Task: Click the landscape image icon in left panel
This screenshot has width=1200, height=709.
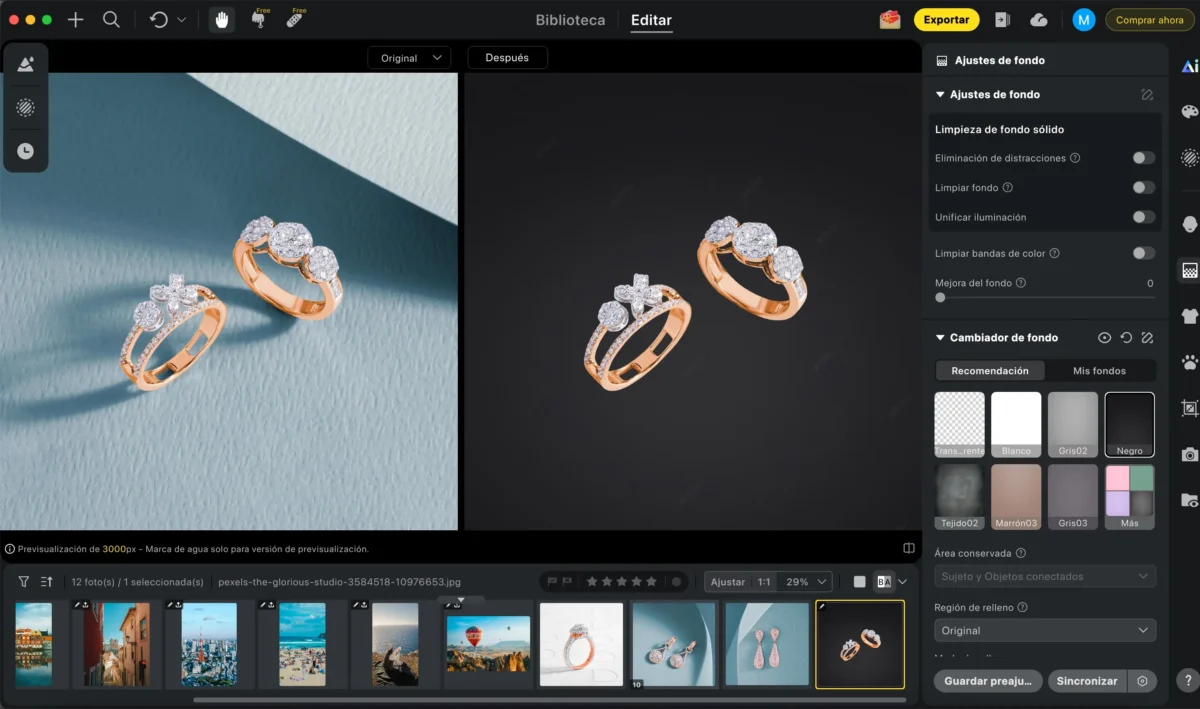Action: pyautogui.click(x=26, y=65)
